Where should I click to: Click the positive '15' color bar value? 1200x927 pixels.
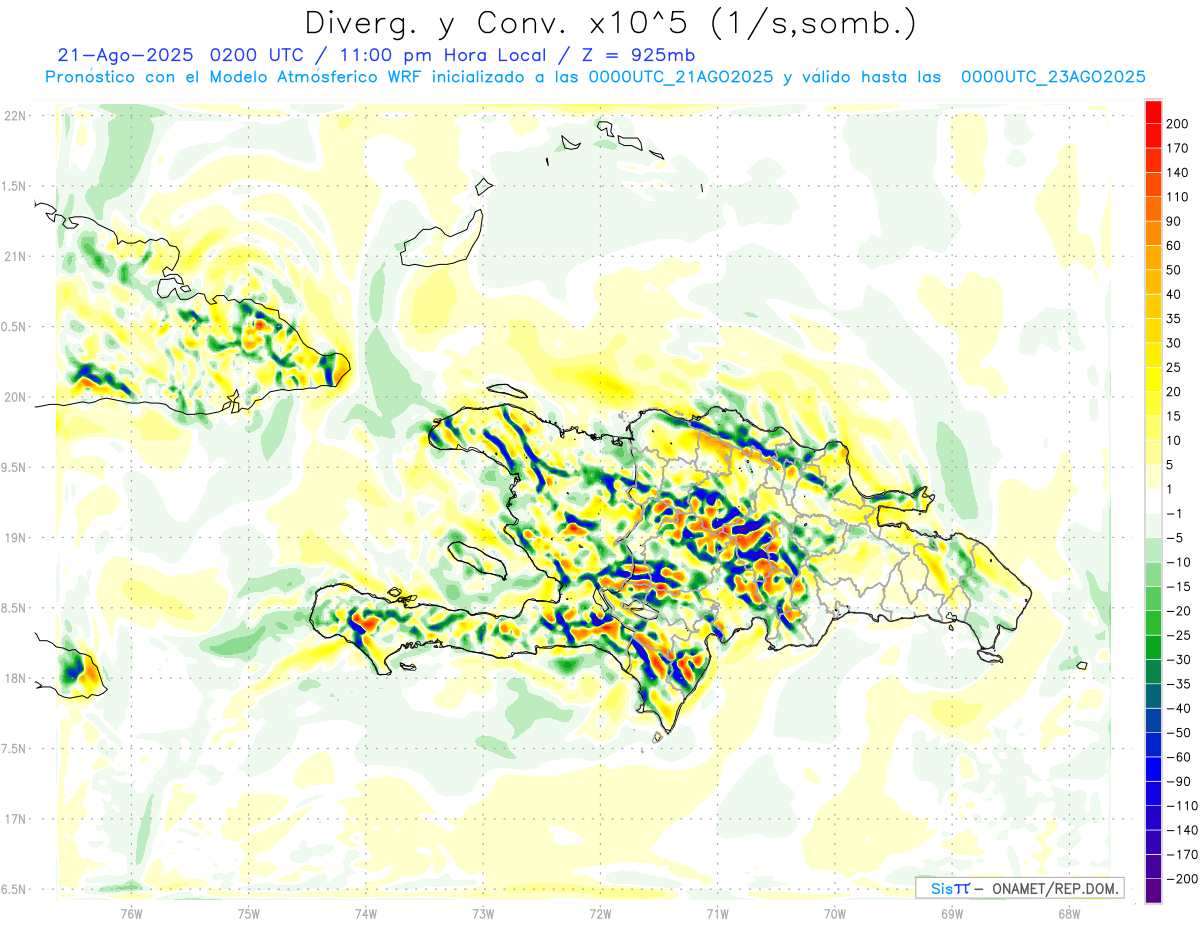point(1175,416)
